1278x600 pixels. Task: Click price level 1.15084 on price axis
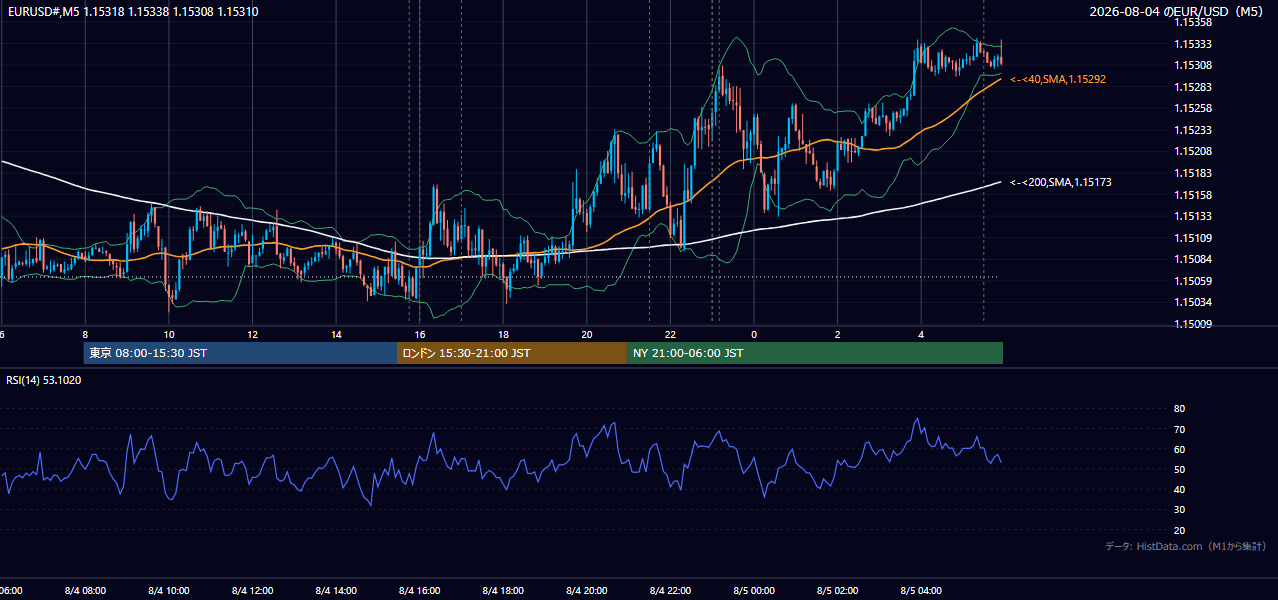[1192, 259]
